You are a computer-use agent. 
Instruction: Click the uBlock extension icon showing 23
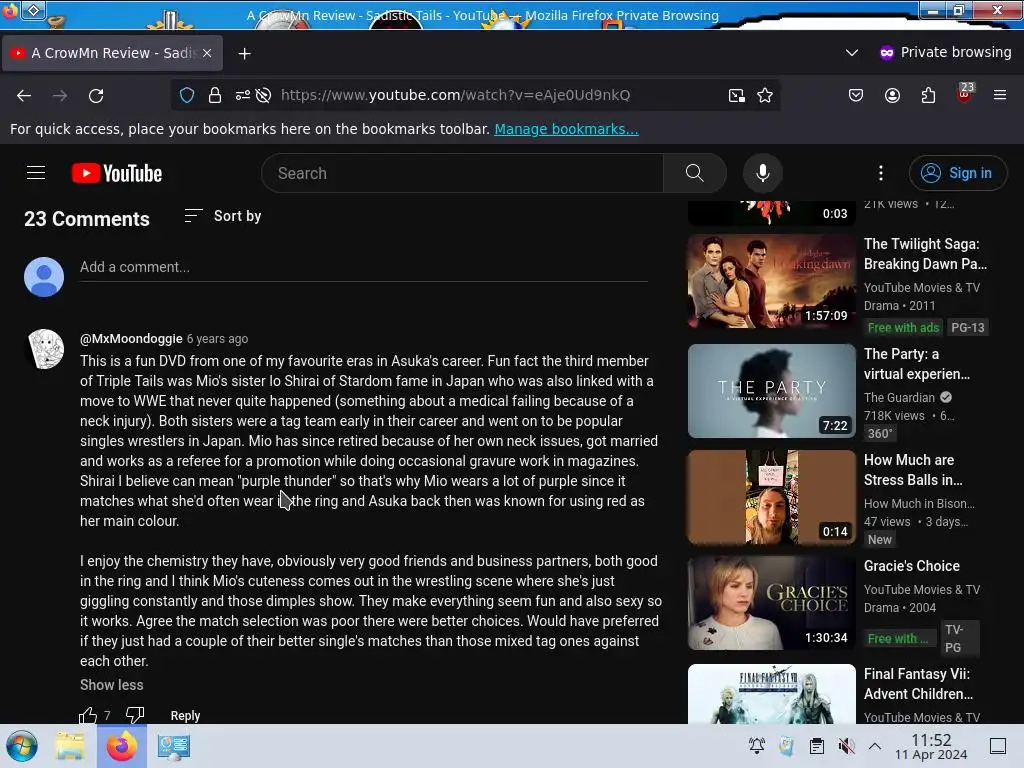tap(965, 93)
